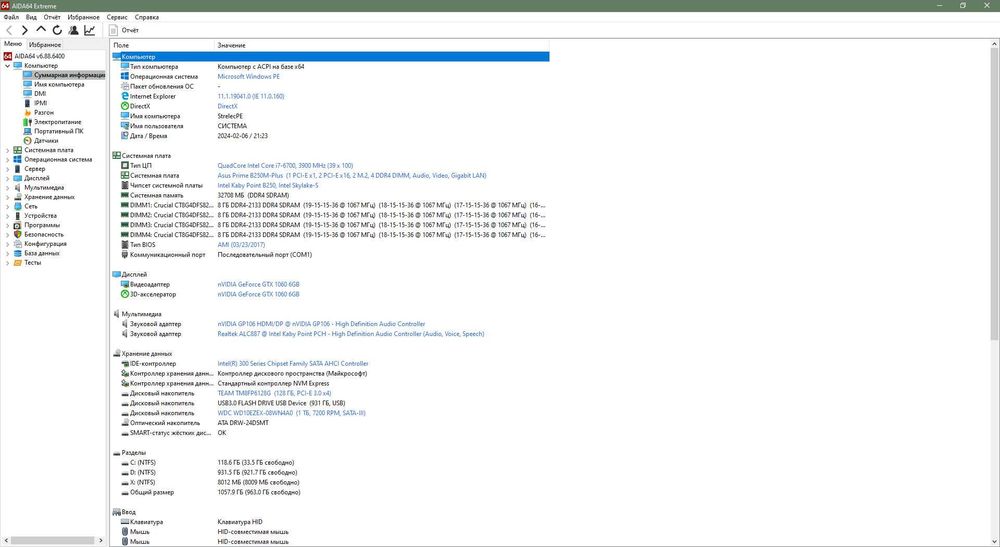Expand the Операционная система tree node
Screen dimensions: 1000x547
[x=7, y=159]
